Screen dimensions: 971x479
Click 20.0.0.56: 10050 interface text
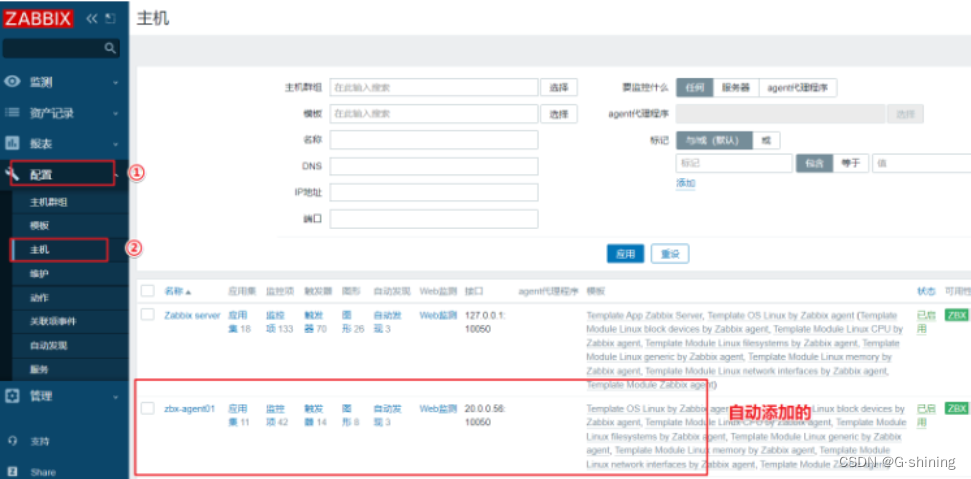coord(486,415)
